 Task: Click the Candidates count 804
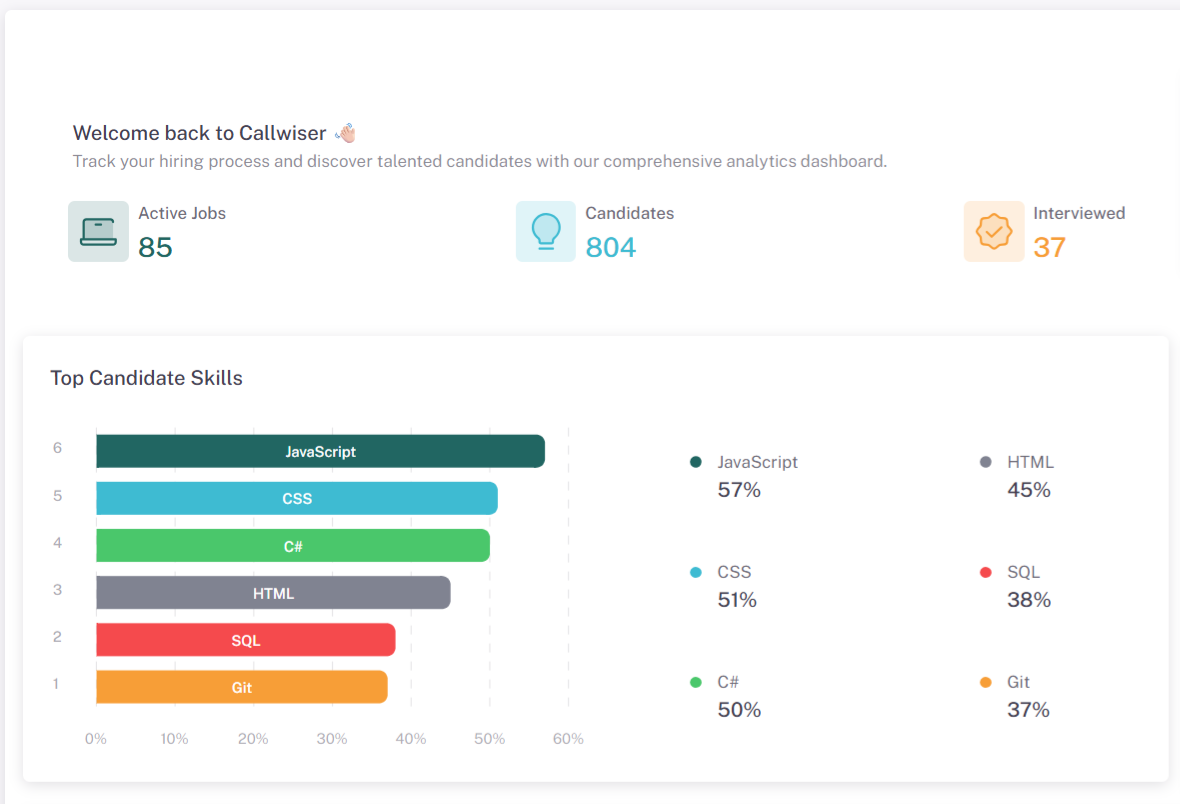pos(610,246)
